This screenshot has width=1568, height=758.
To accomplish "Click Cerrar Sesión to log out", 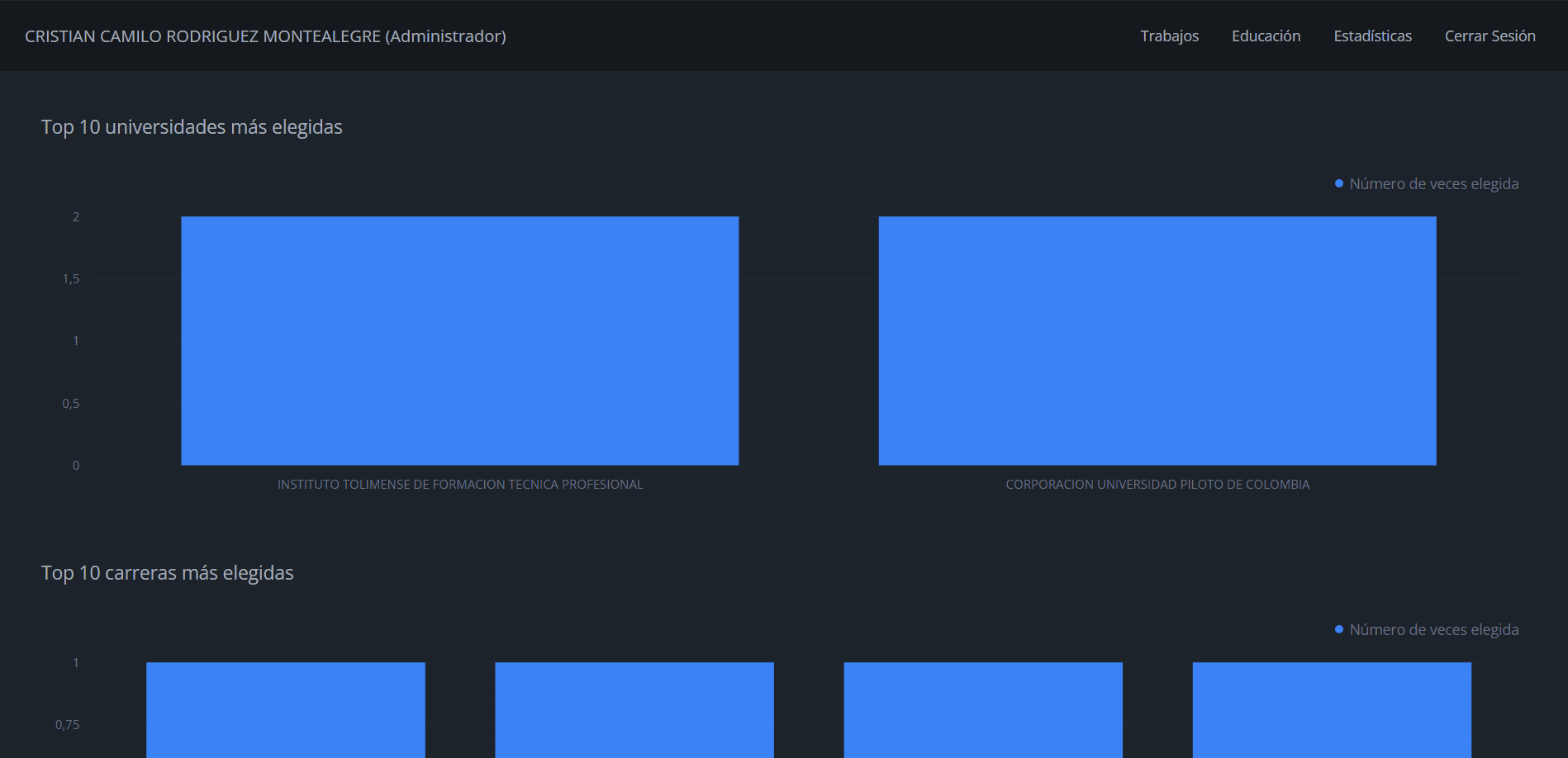I will (1490, 36).
